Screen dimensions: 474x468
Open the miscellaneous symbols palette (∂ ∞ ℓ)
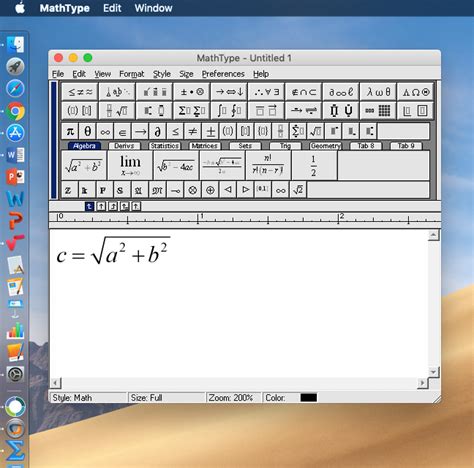pos(341,92)
